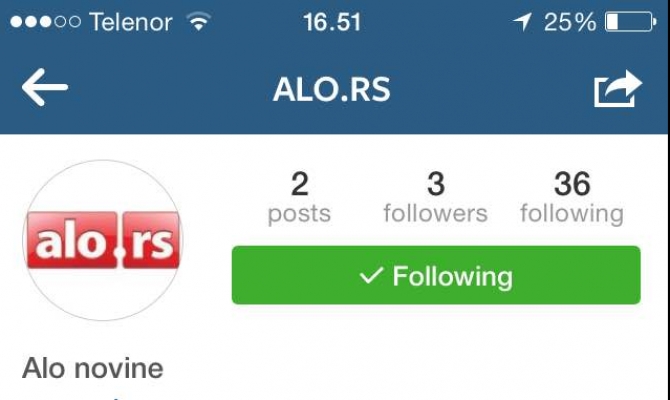Tap the Alo novine profile name

pos(93,368)
